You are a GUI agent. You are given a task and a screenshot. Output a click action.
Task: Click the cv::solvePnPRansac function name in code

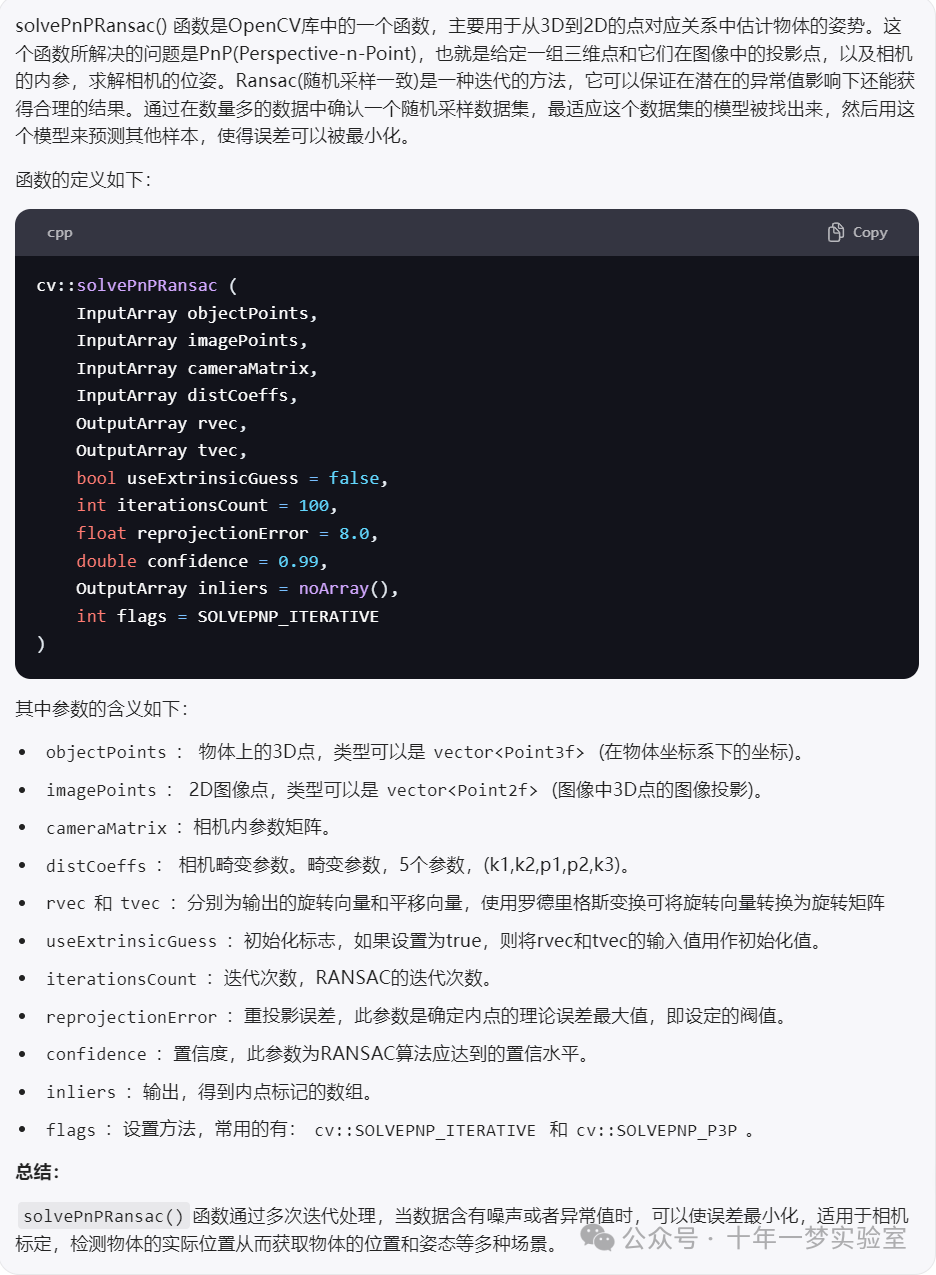click(x=127, y=285)
